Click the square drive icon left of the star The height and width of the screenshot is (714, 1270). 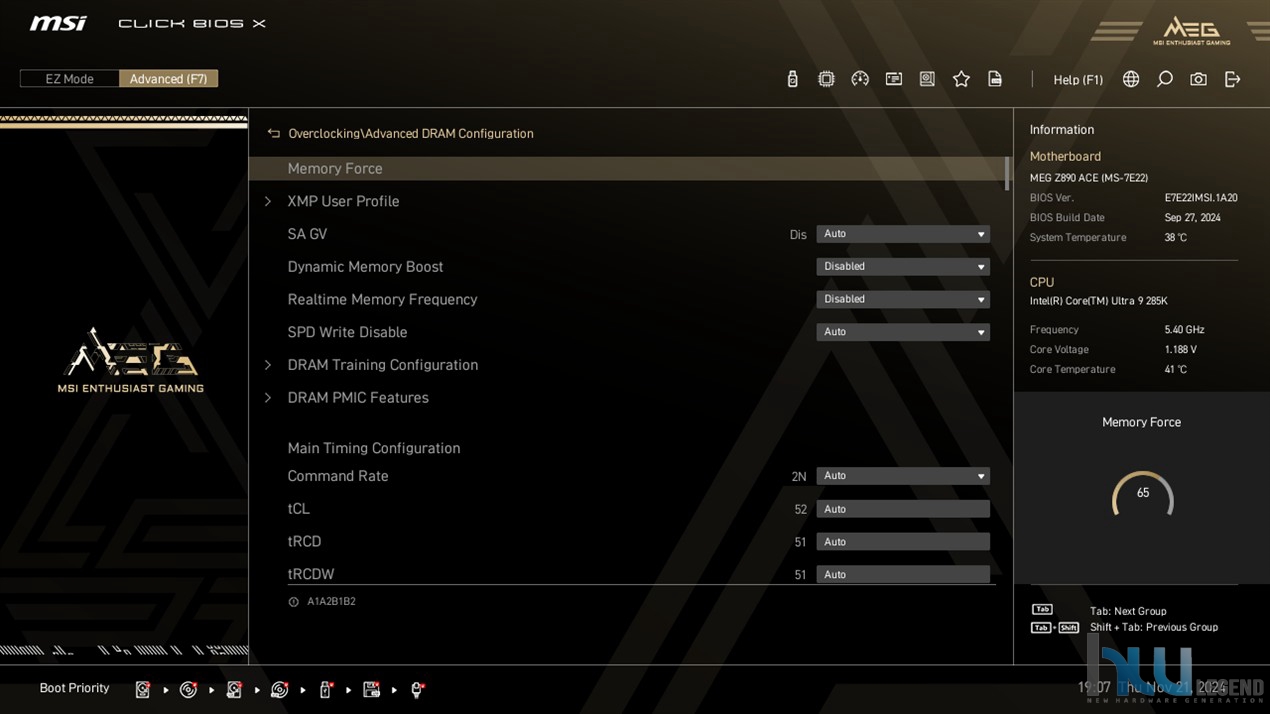[x=927, y=79]
